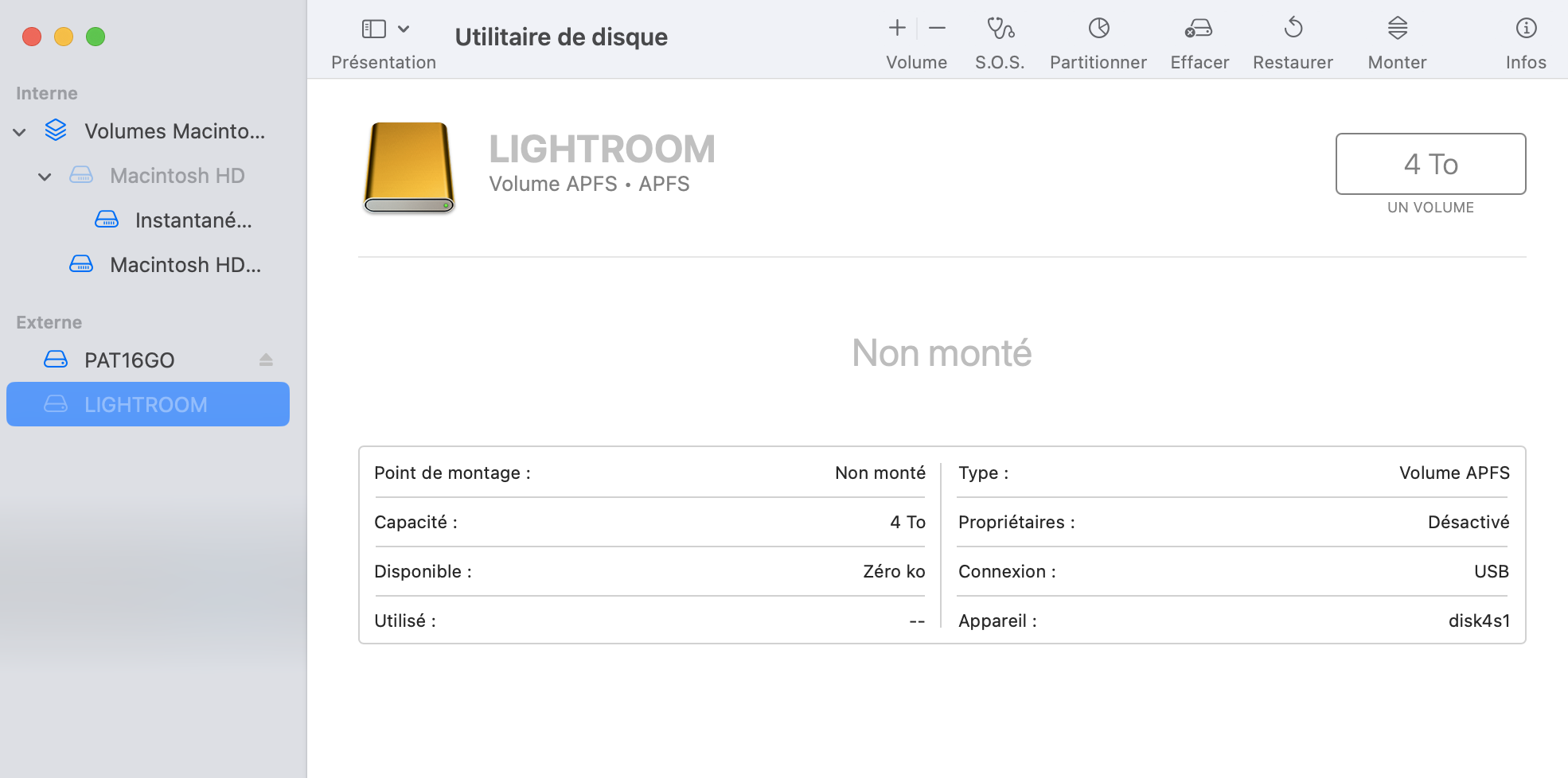Click the Effacer toolbar label
Screen dimensions: 1568x778
click(1199, 62)
